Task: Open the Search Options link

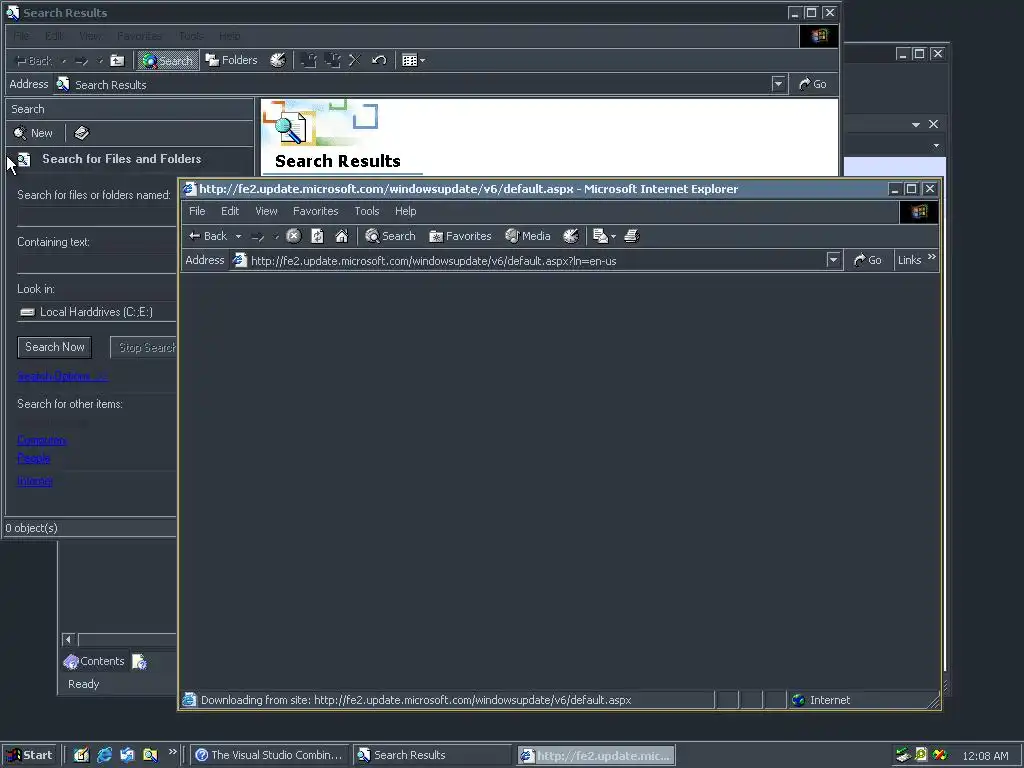Action: tap(62, 376)
